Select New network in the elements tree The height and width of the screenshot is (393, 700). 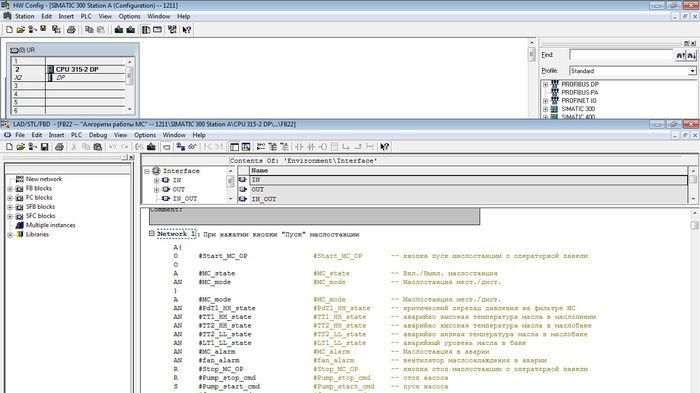[44, 179]
